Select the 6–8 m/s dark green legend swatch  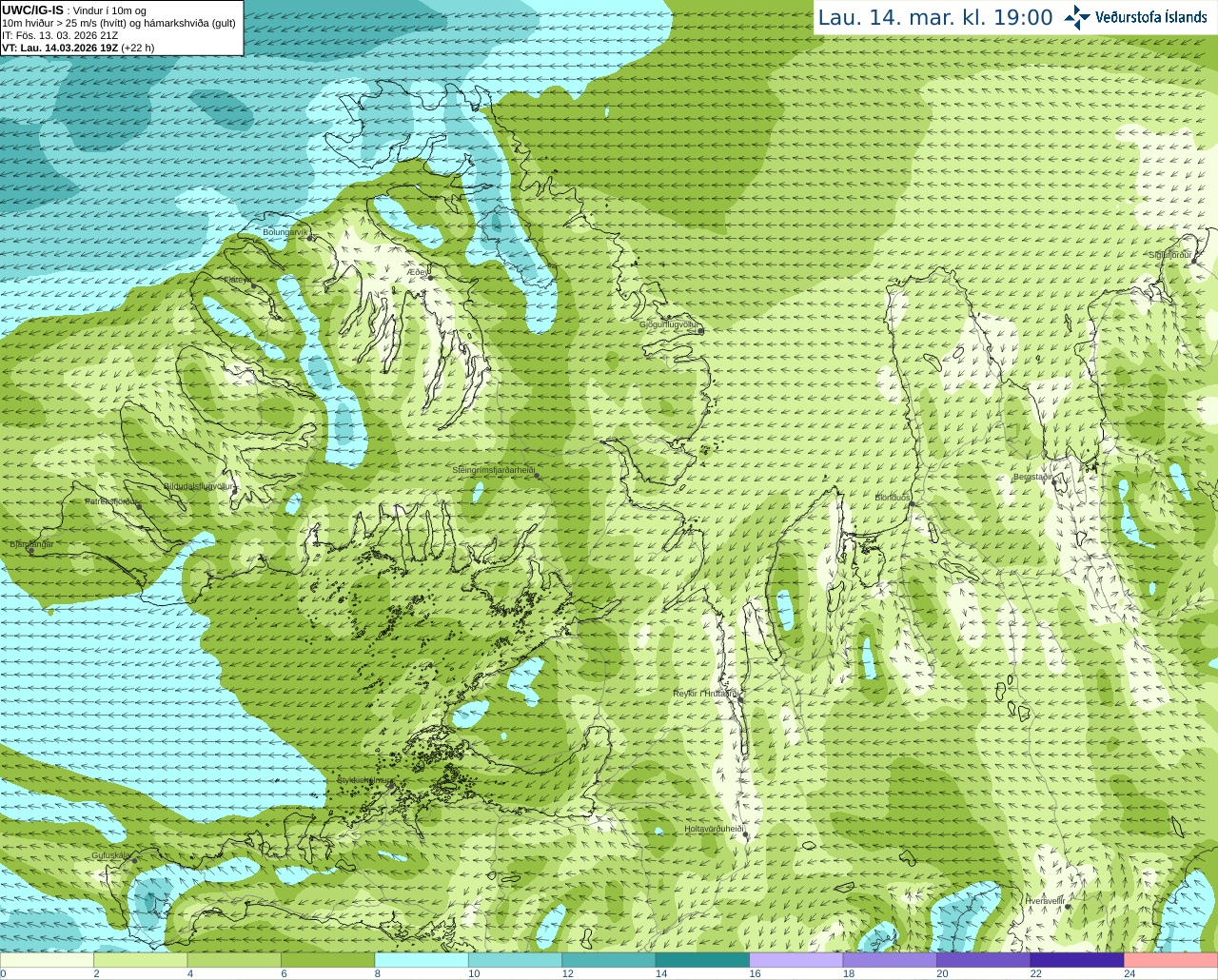click(x=328, y=960)
